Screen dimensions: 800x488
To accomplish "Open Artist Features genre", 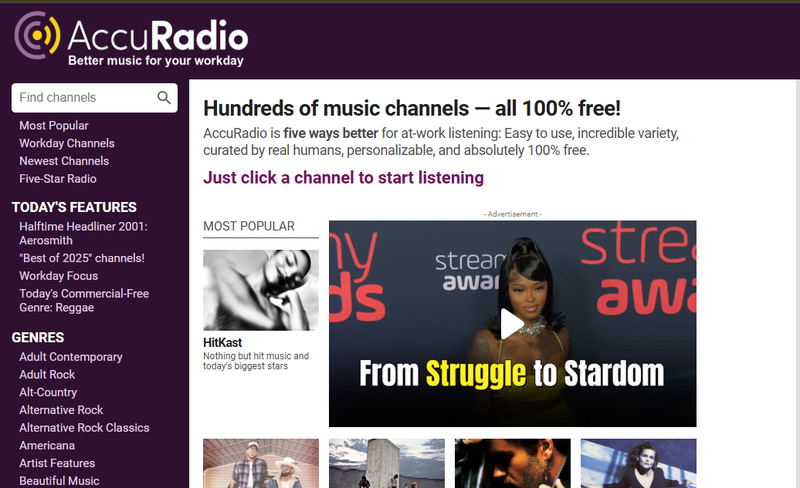I will click(x=57, y=463).
